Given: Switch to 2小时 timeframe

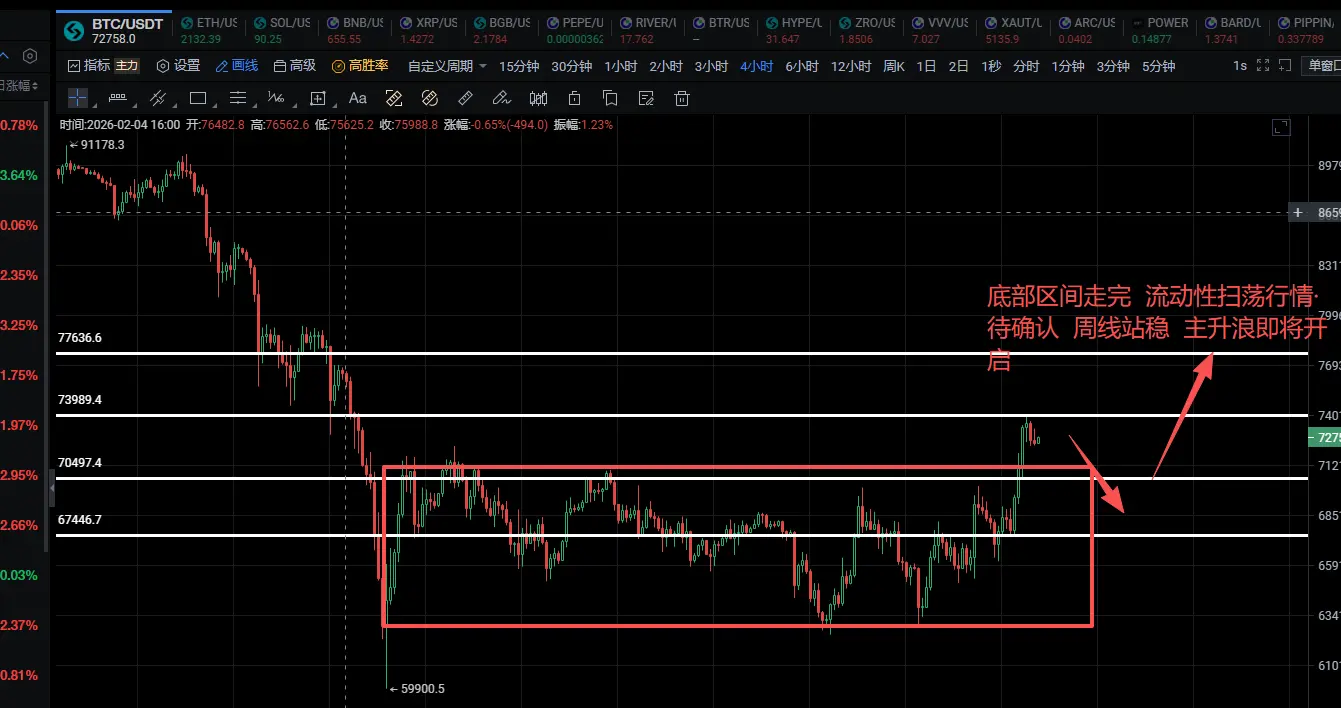Looking at the screenshot, I should (x=666, y=66).
